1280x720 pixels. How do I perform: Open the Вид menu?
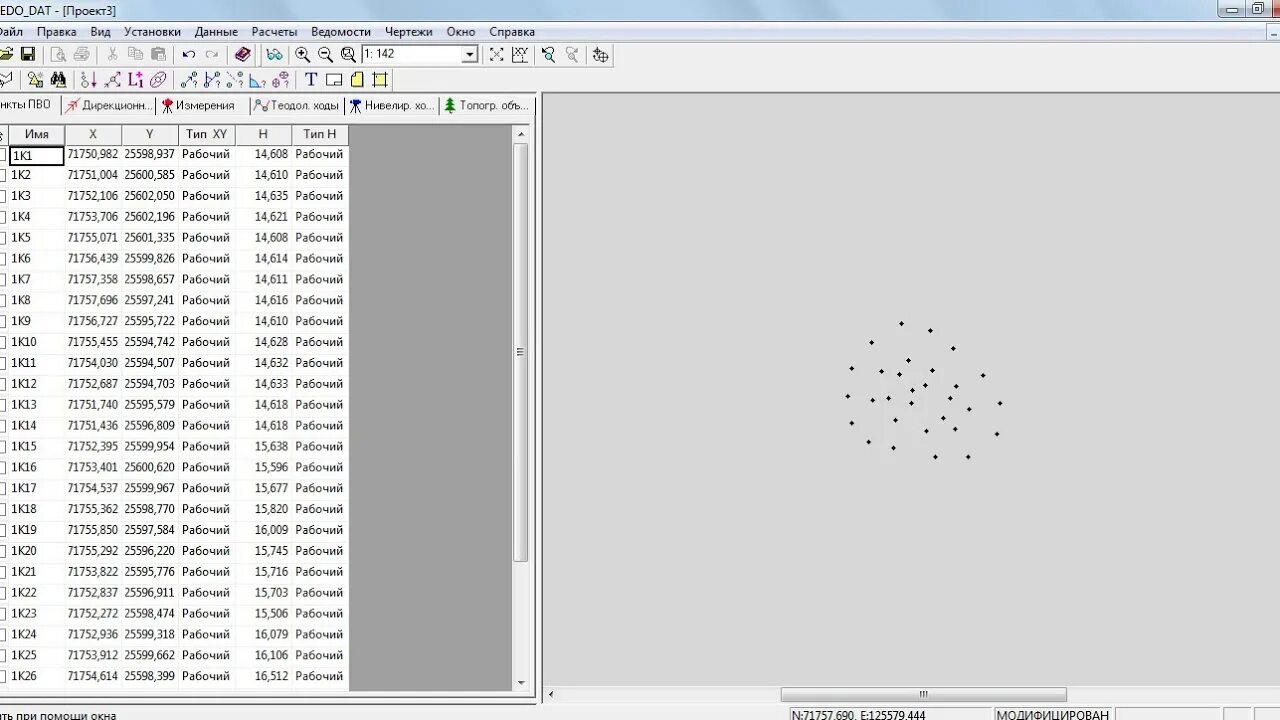100,32
